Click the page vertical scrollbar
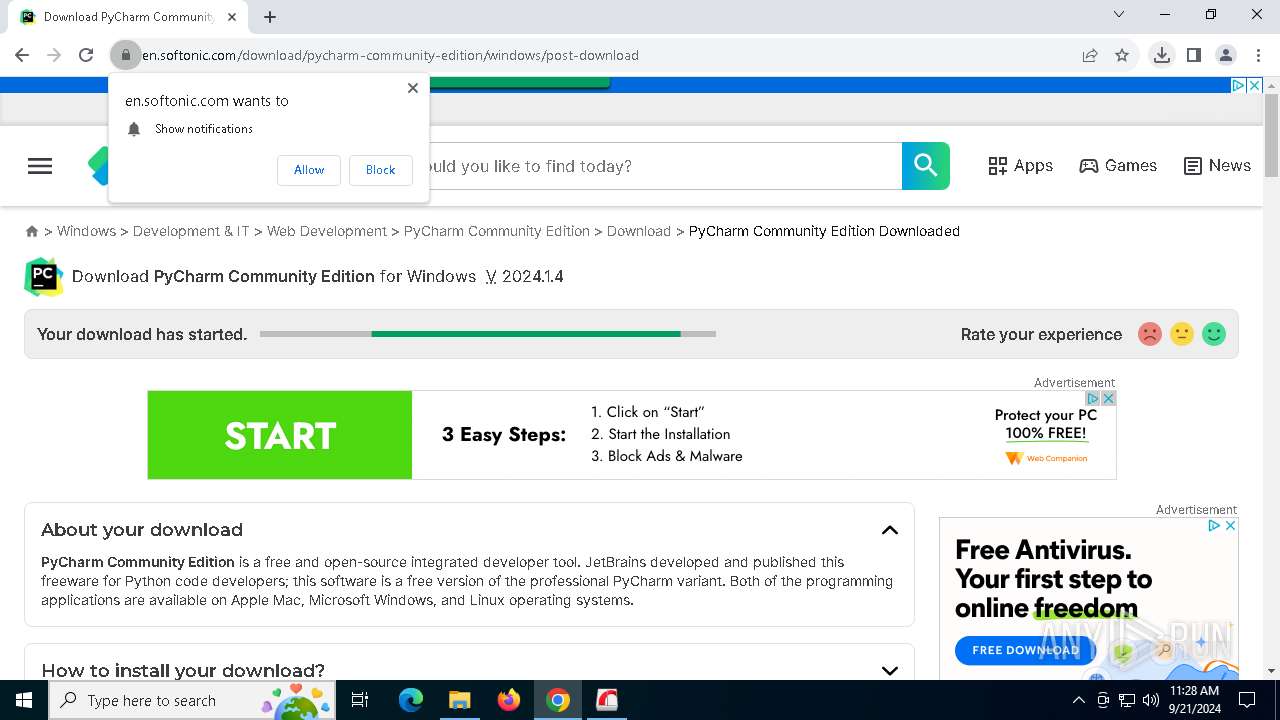Viewport: 1280px width, 720px height. point(1272,135)
